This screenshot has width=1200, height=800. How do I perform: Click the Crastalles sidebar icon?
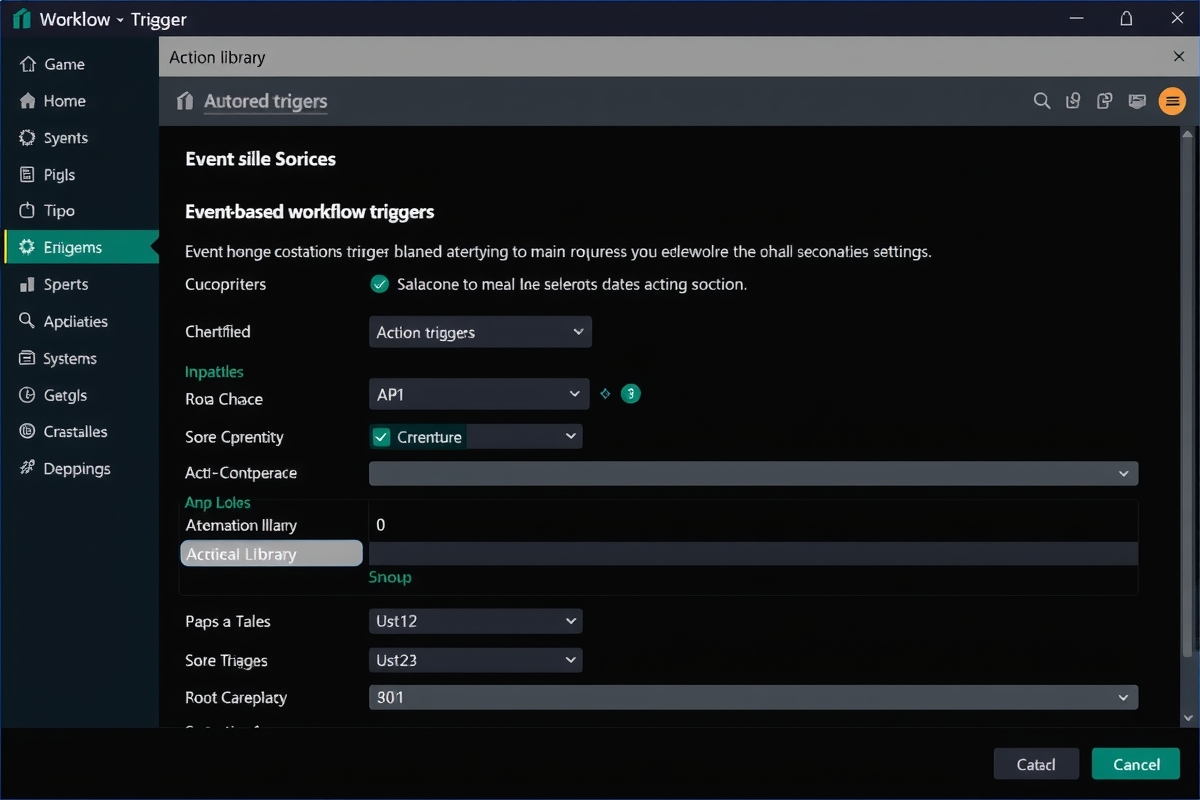pos(27,432)
